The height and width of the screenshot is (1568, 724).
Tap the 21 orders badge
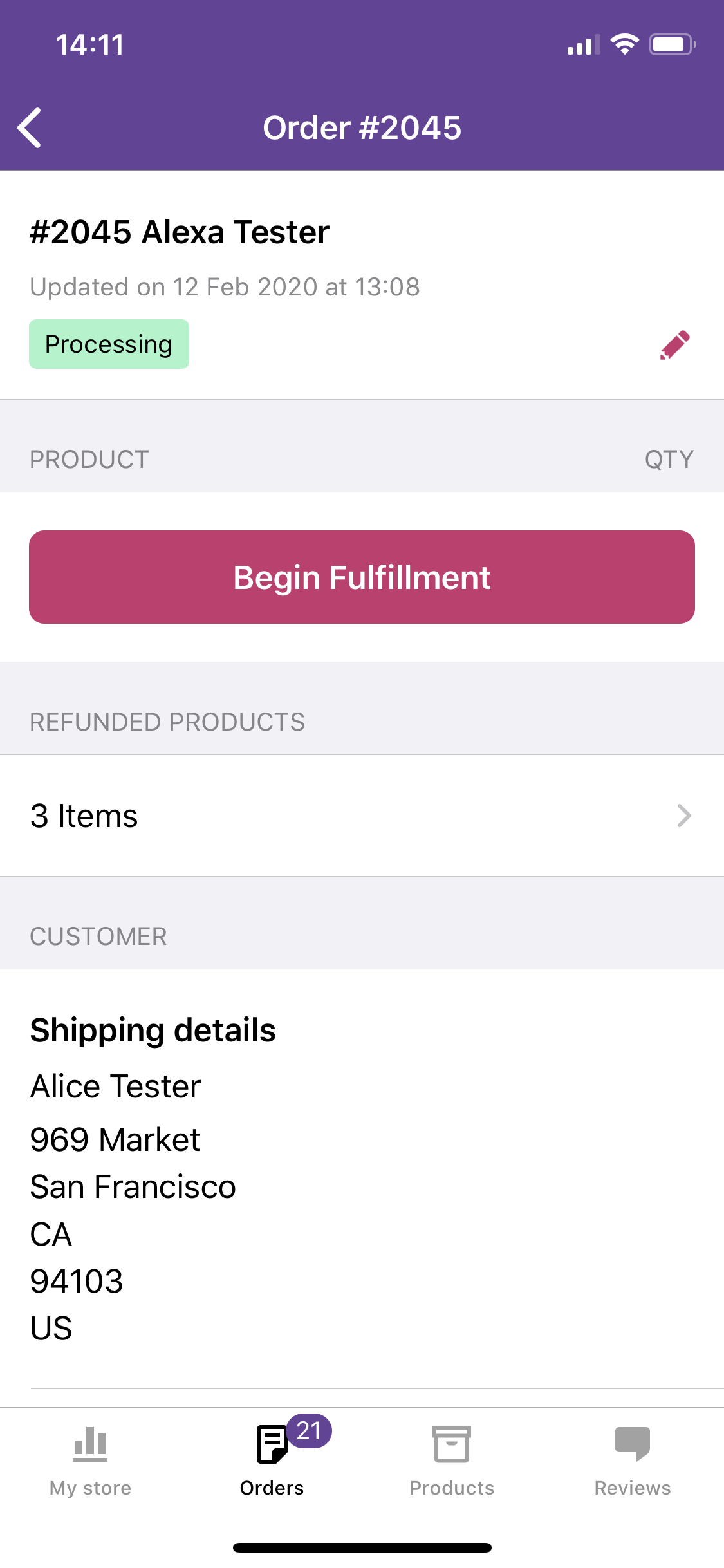click(x=310, y=1430)
